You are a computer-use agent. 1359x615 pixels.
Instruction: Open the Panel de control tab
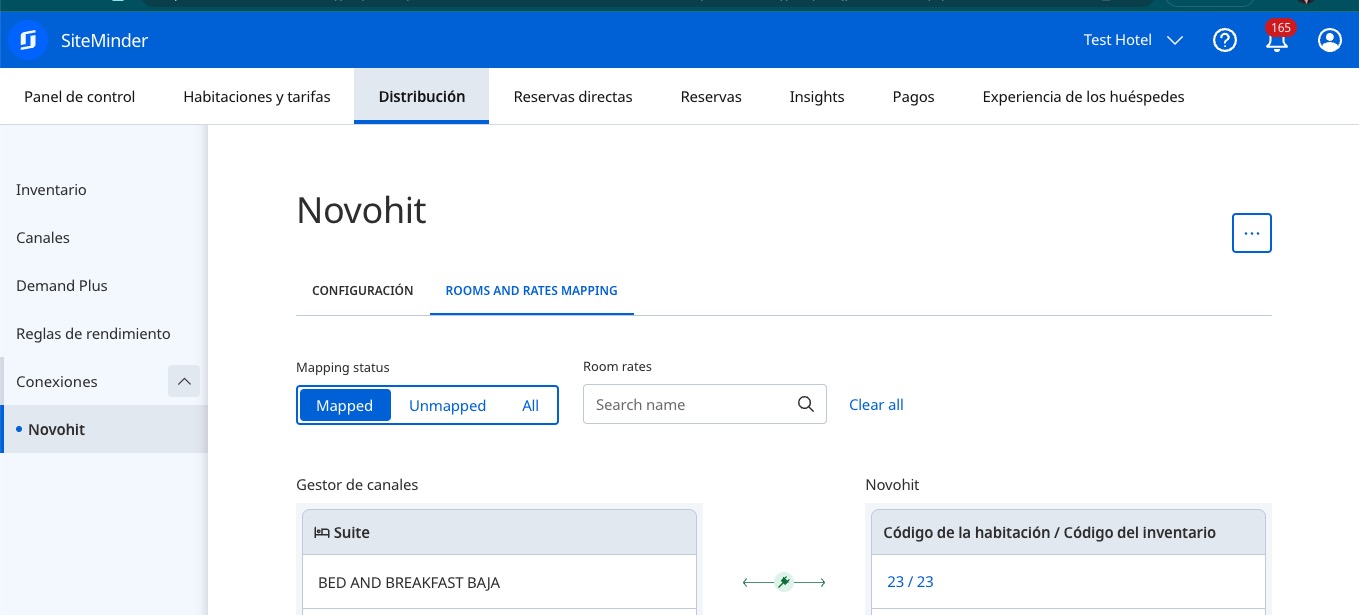(x=79, y=97)
